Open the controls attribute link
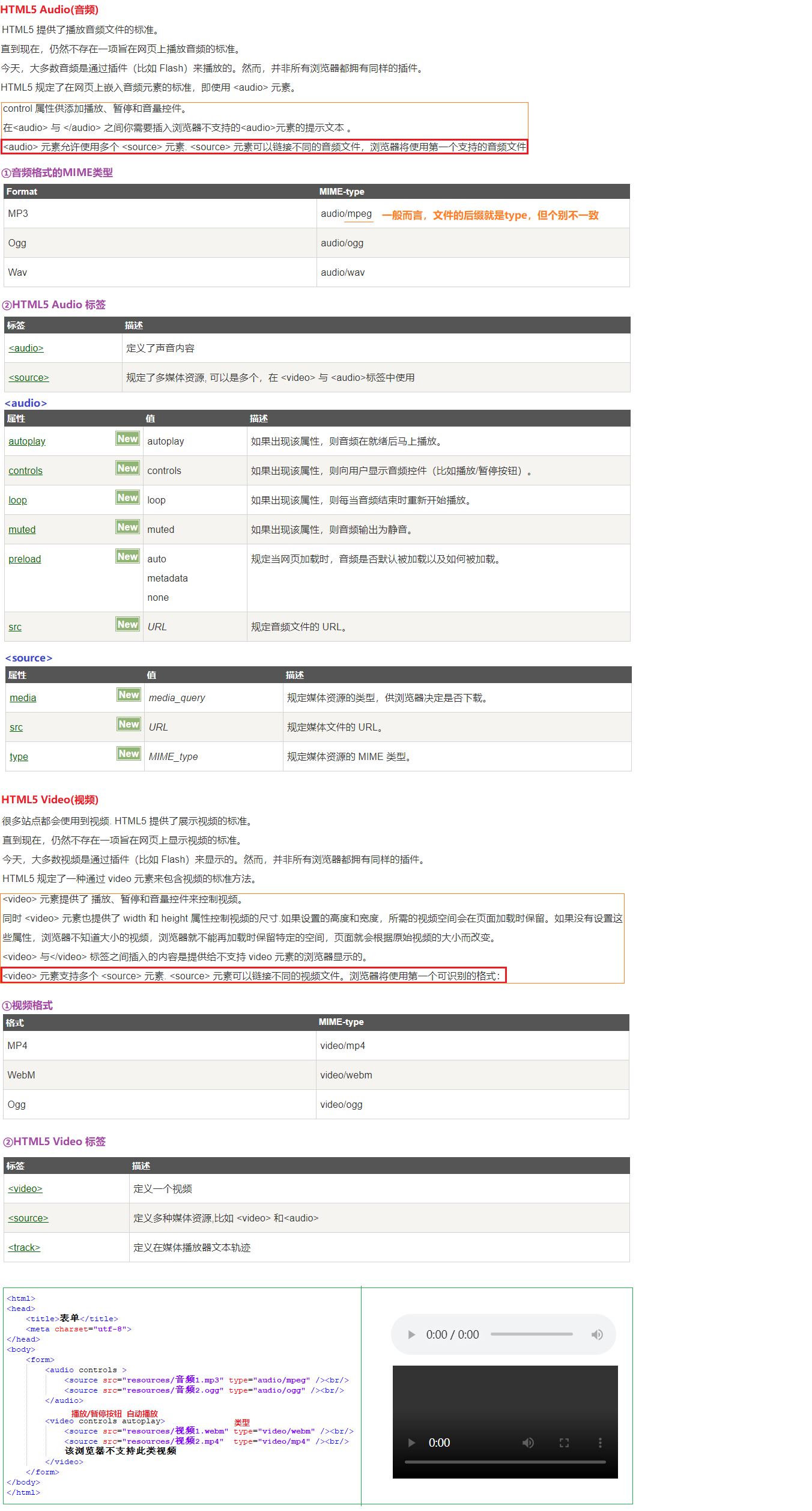The height and width of the screenshot is (1511, 812). pyautogui.click(x=25, y=471)
